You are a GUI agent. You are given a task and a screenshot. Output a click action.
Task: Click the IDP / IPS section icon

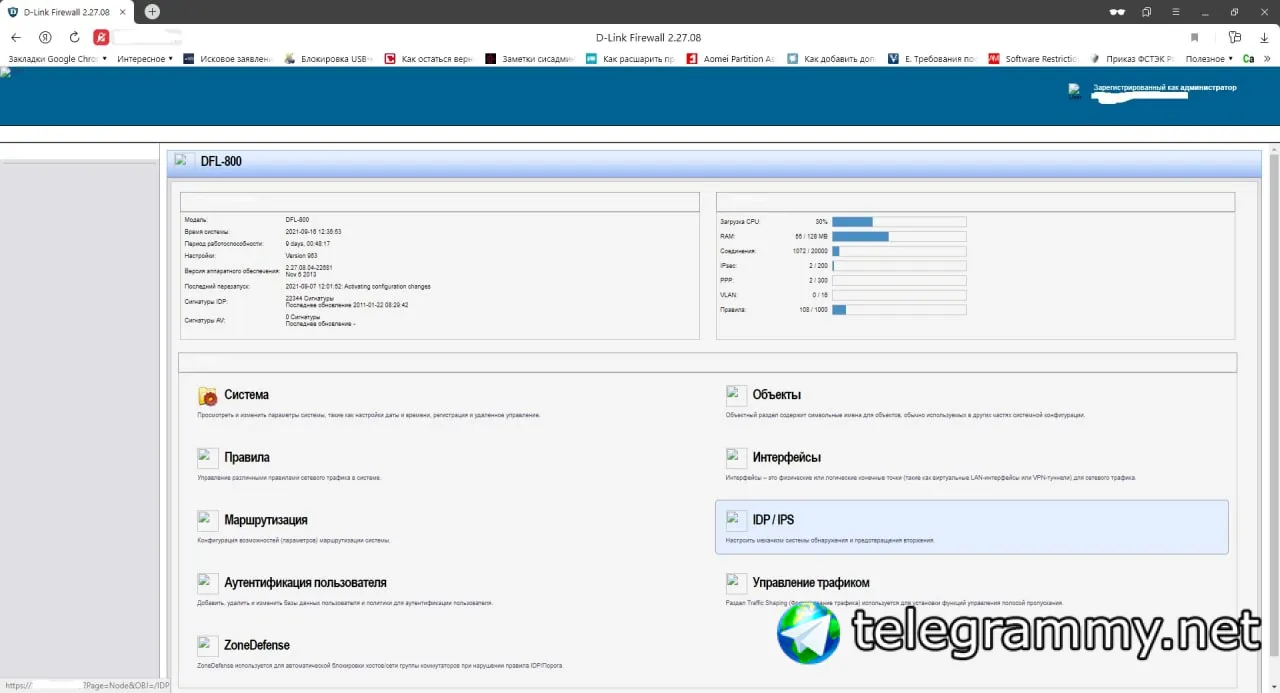(736, 520)
